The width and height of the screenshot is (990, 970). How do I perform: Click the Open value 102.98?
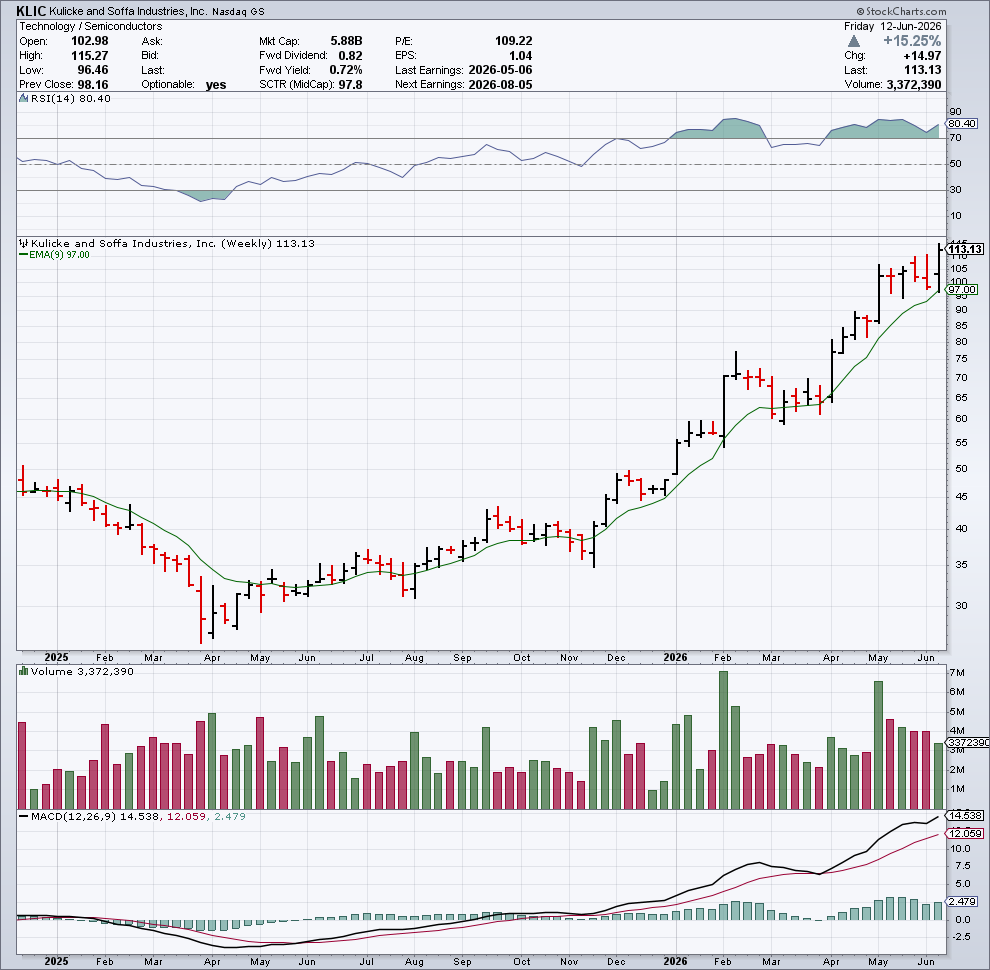90,41
